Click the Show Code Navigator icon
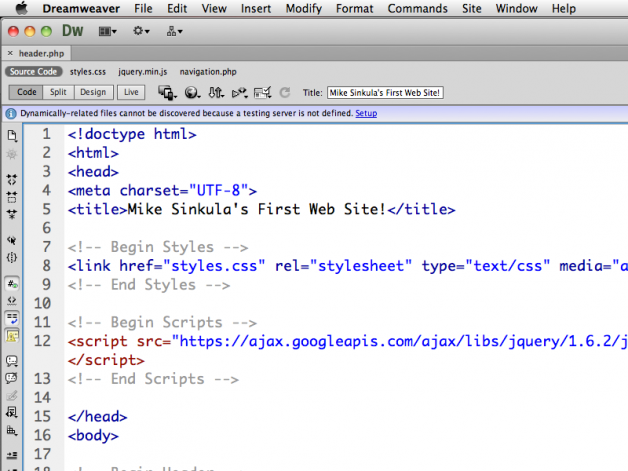Image resolution: width=628 pixels, height=471 pixels. click(x=12, y=155)
